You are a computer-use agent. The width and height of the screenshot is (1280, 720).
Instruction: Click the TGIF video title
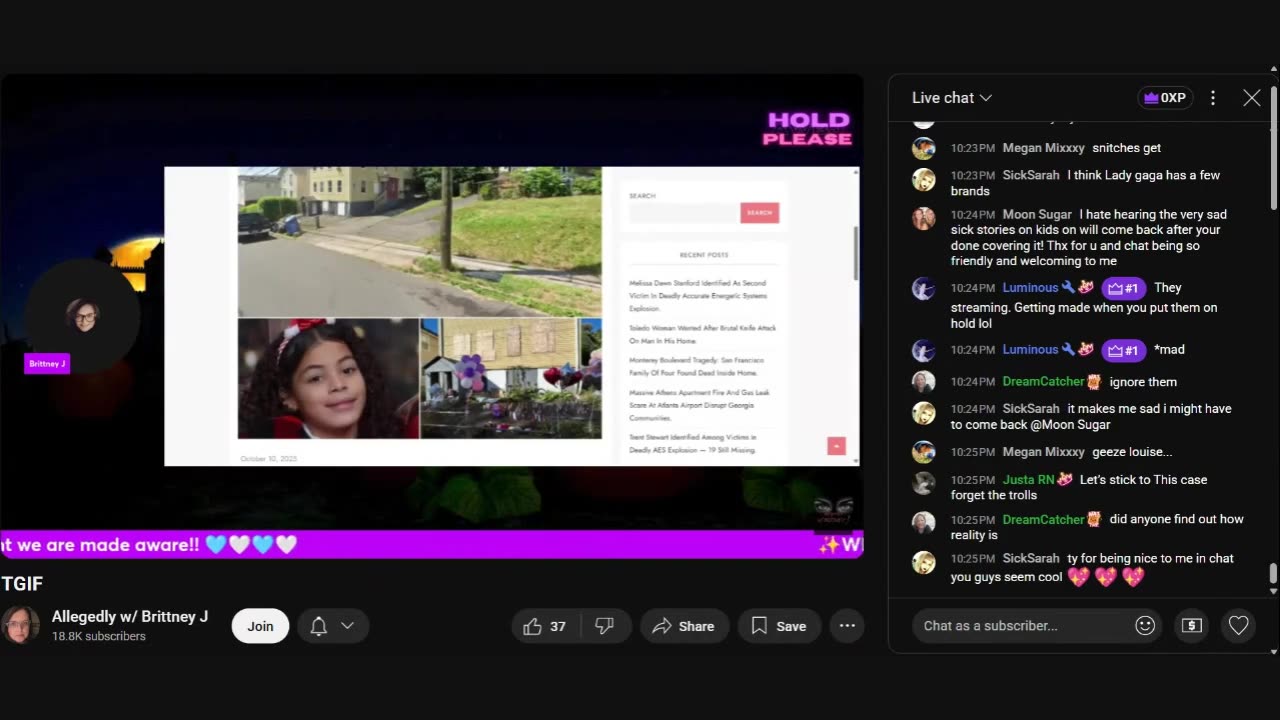[x=22, y=584]
